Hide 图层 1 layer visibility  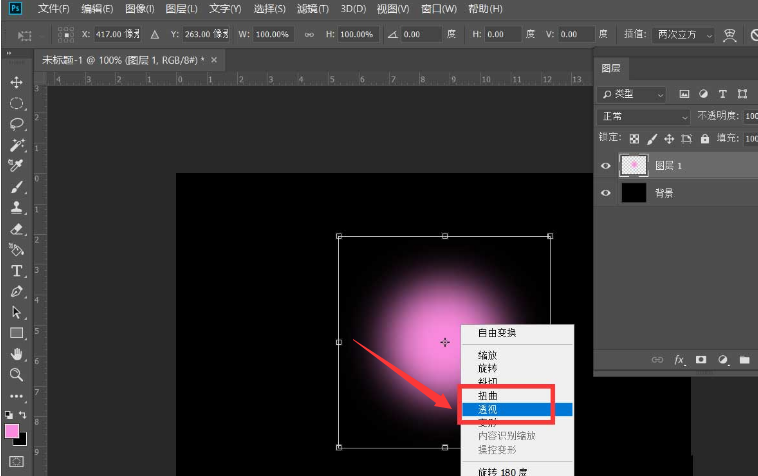(x=606, y=166)
